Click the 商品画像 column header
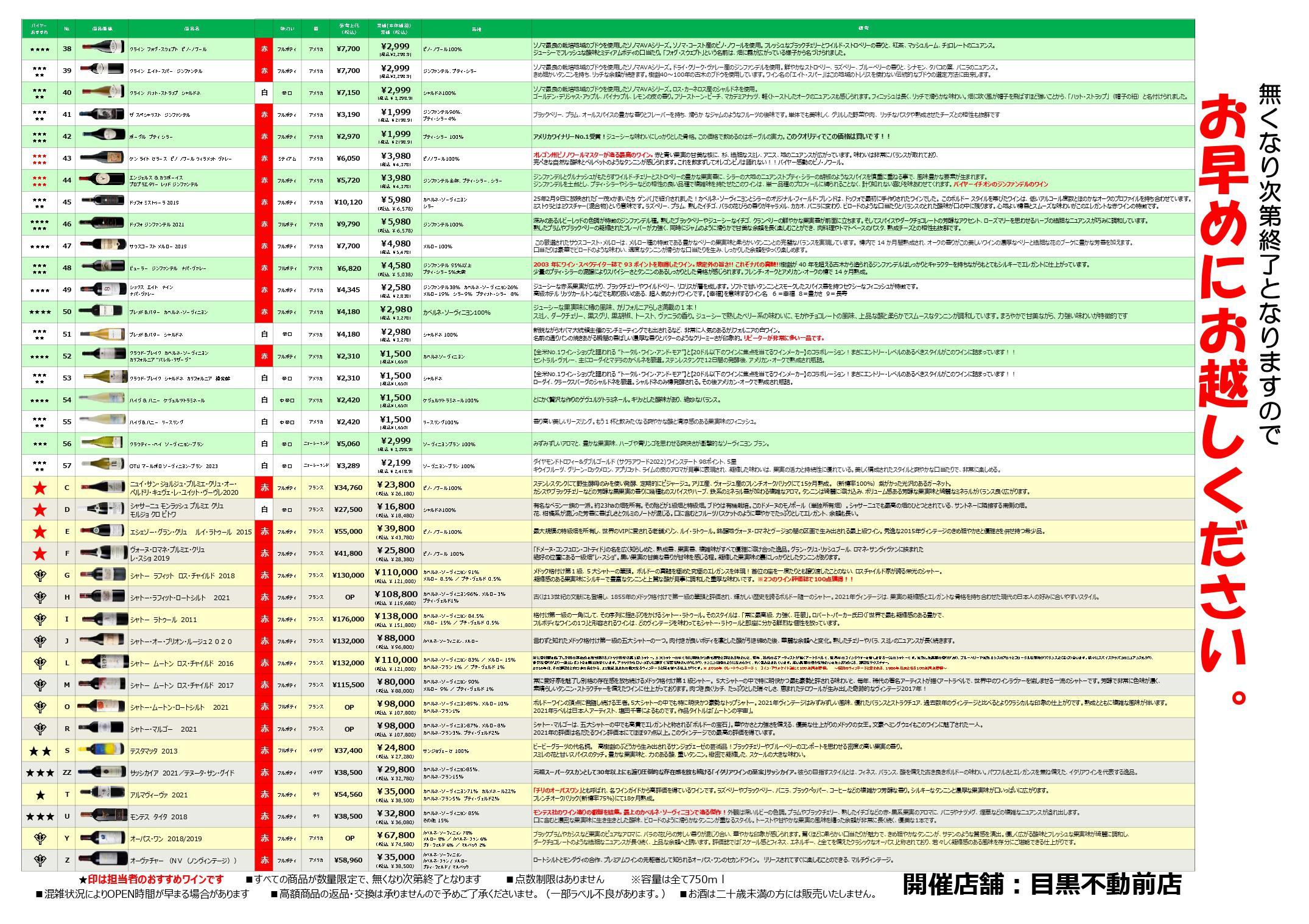This screenshot has width=1309, height=924. [x=102, y=29]
